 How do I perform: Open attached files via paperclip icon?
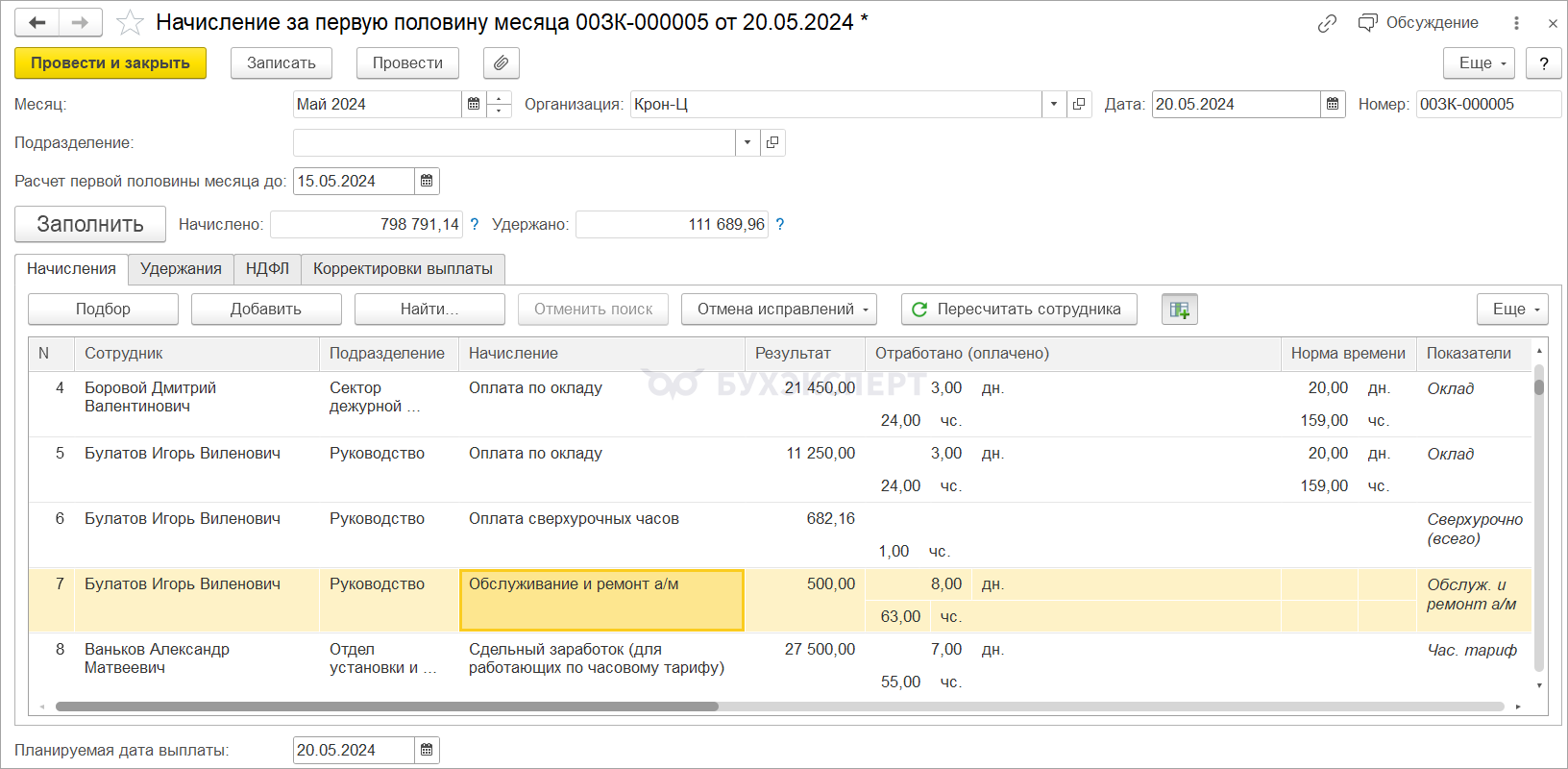click(x=501, y=63)
